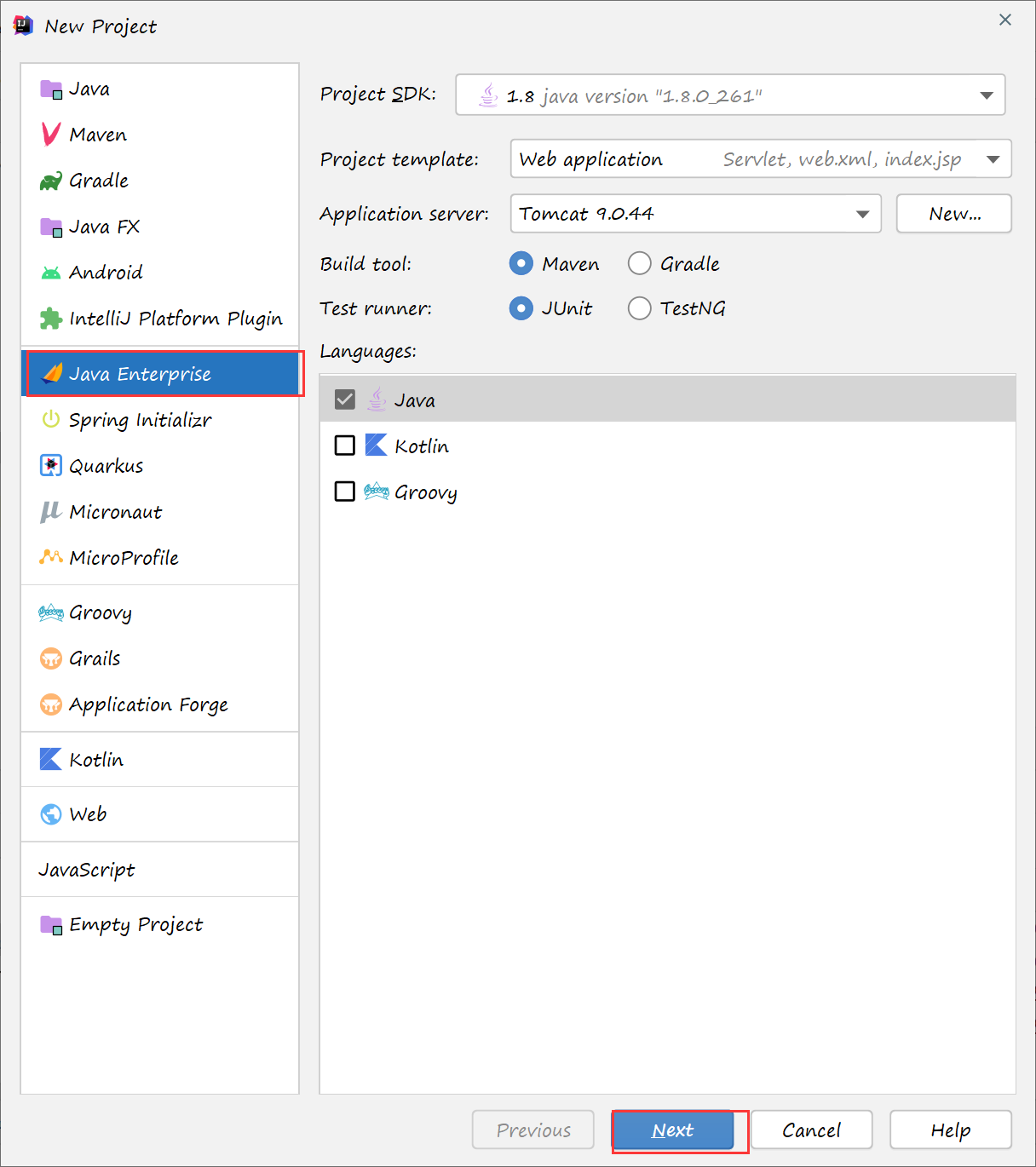Screen dimensions: 1036x1167
Task: Click the Gradle label in sidebar
Action: 99,181
